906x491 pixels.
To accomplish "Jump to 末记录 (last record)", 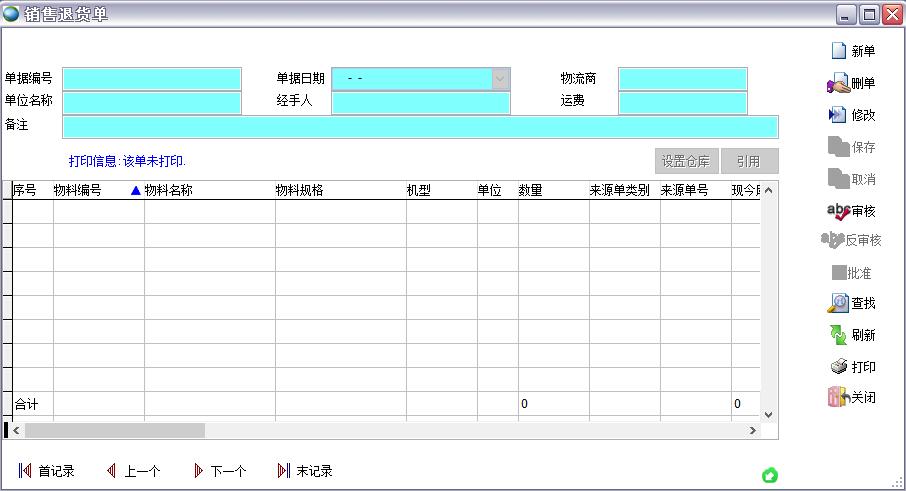I will (284, 471).
